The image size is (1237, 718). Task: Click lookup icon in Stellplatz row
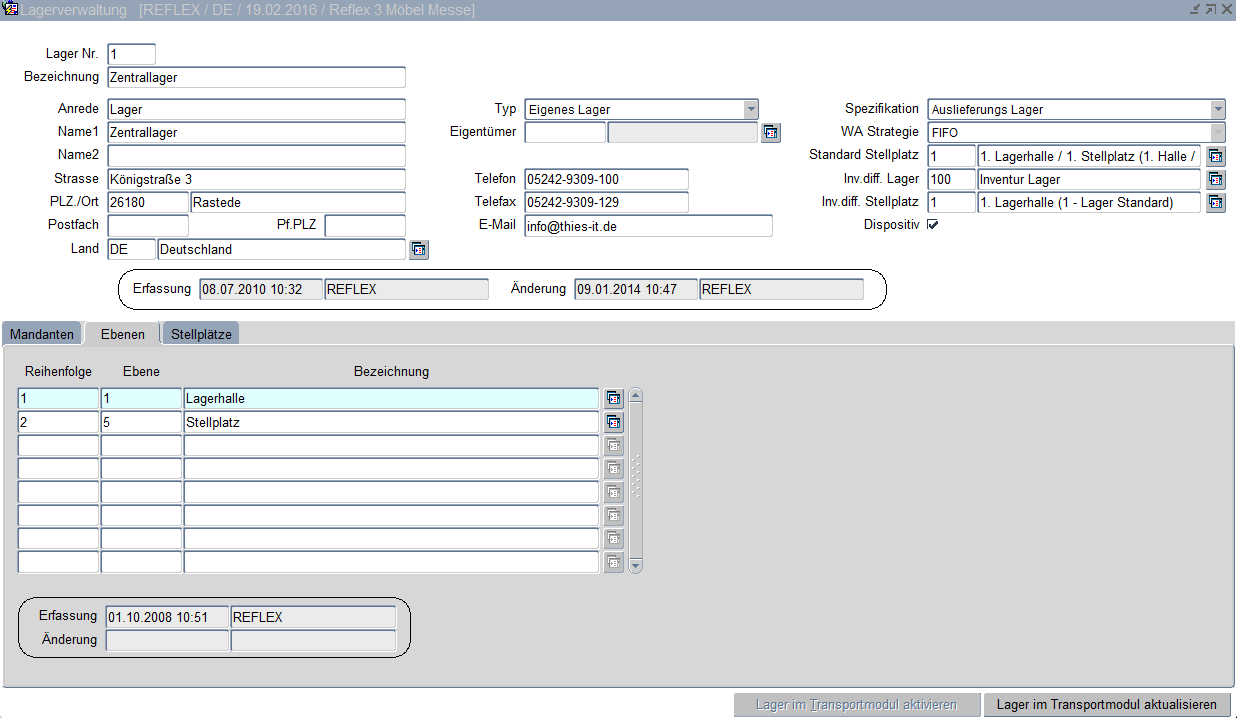click(x=613, y=423)
